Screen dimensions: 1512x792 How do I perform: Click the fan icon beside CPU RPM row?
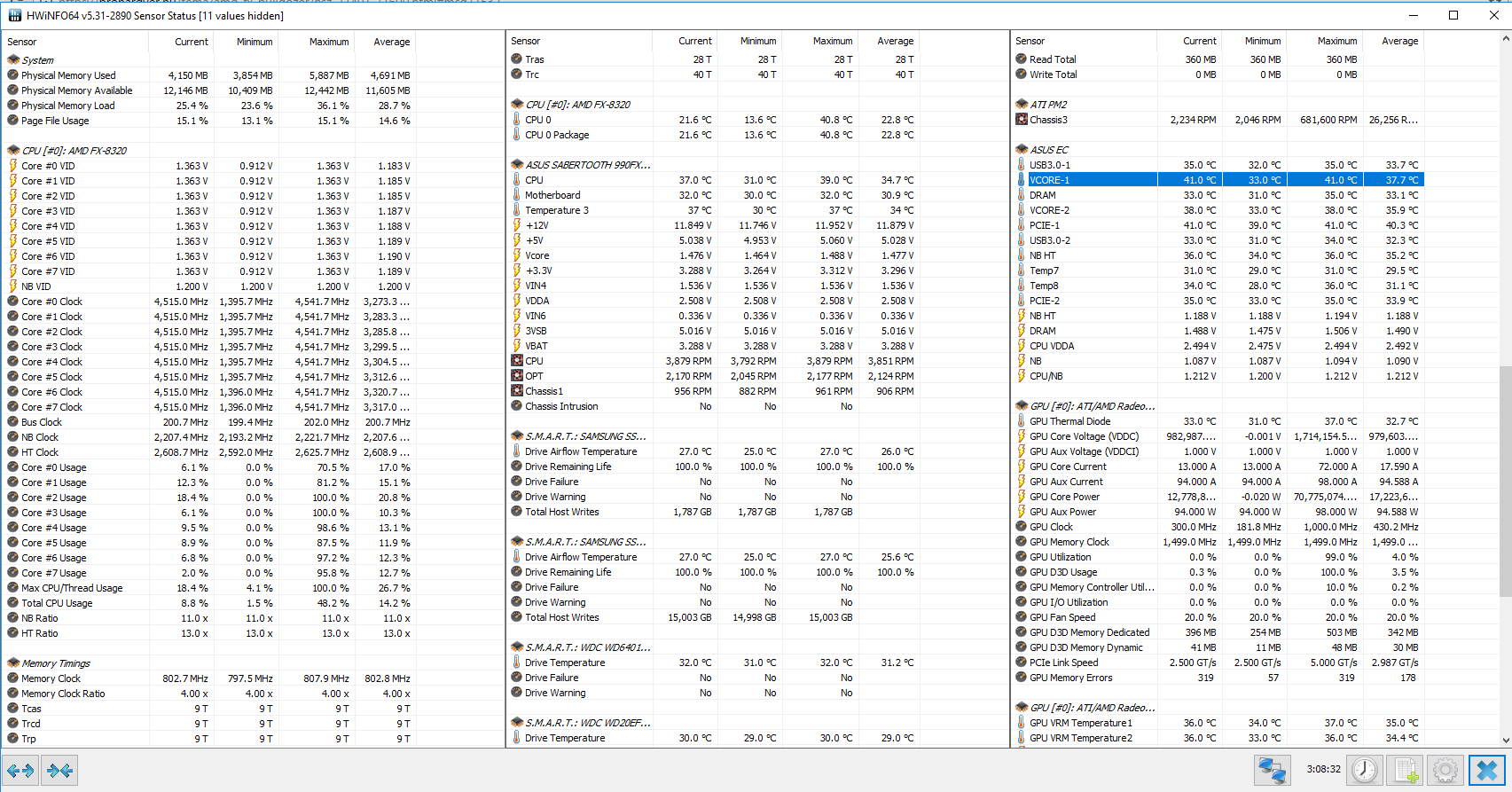point(517,361)
